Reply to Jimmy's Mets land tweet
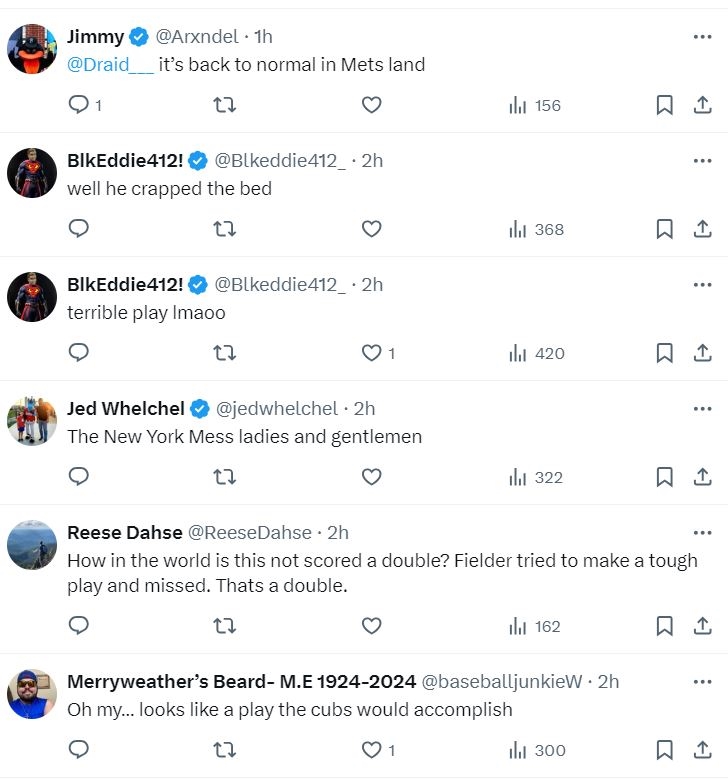Screen dimensions: 728x779 tap(79, 105)
